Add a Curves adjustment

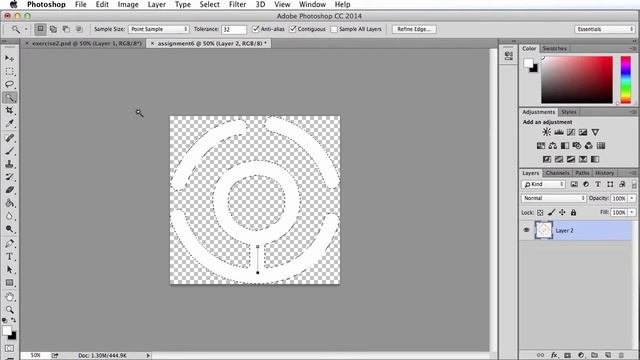coord(571,132)
